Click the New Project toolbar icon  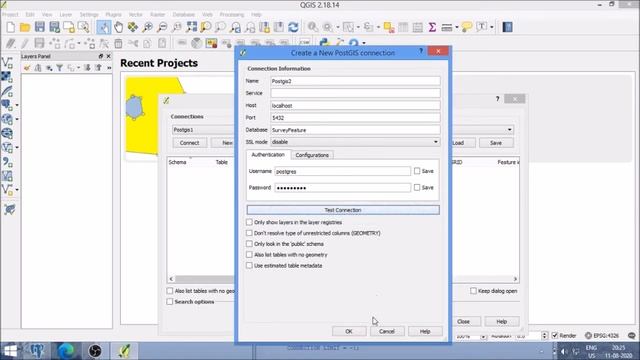tap(11, 27)
